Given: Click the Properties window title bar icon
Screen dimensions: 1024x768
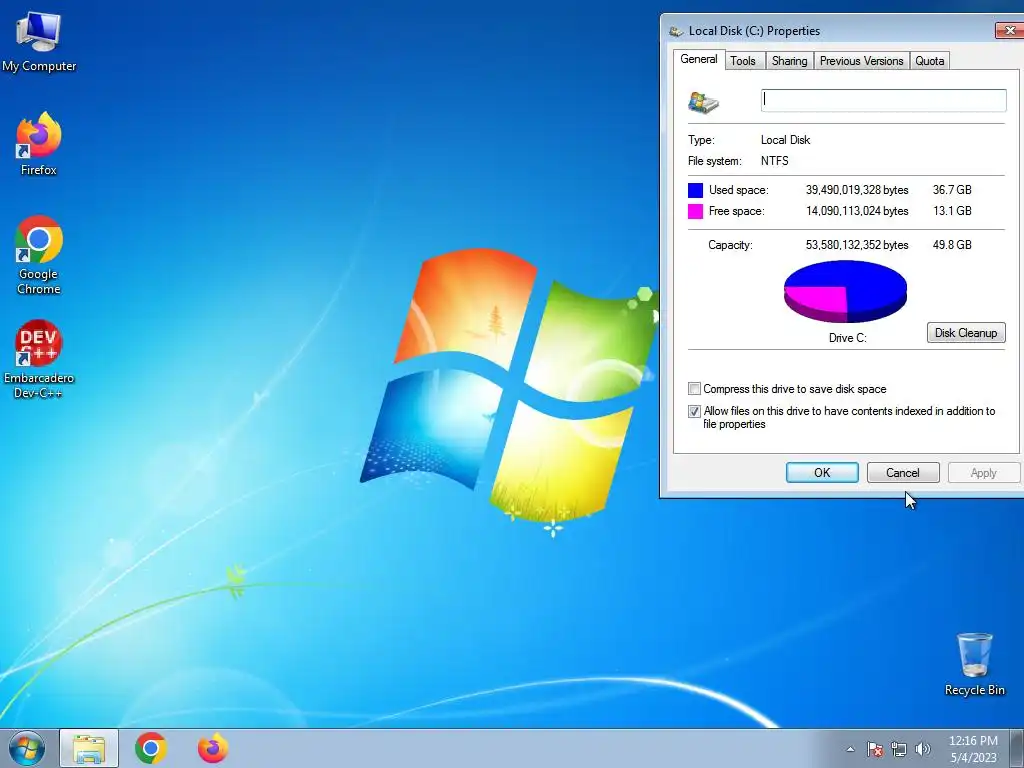Looking at the screenshot, I should pos(676,31).
